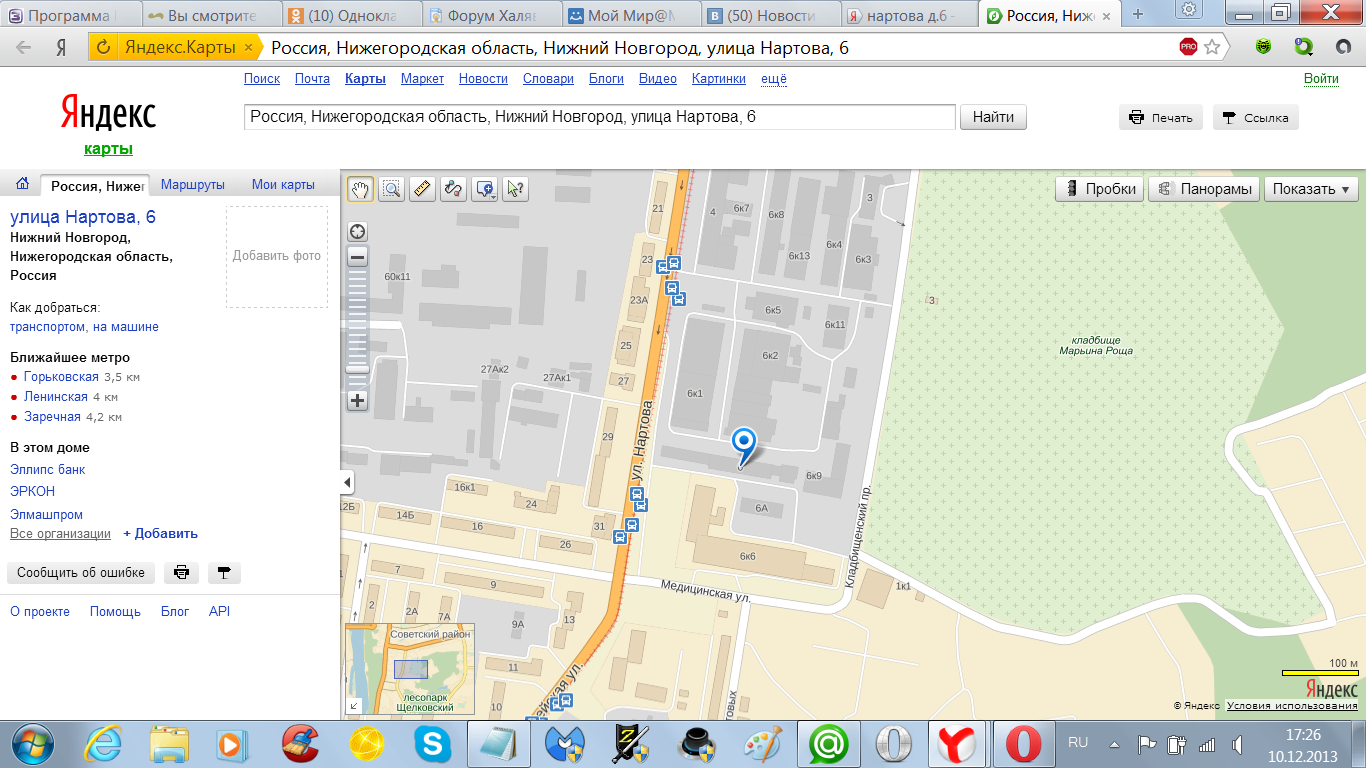Open the Помощь footer link

(115, 611)
